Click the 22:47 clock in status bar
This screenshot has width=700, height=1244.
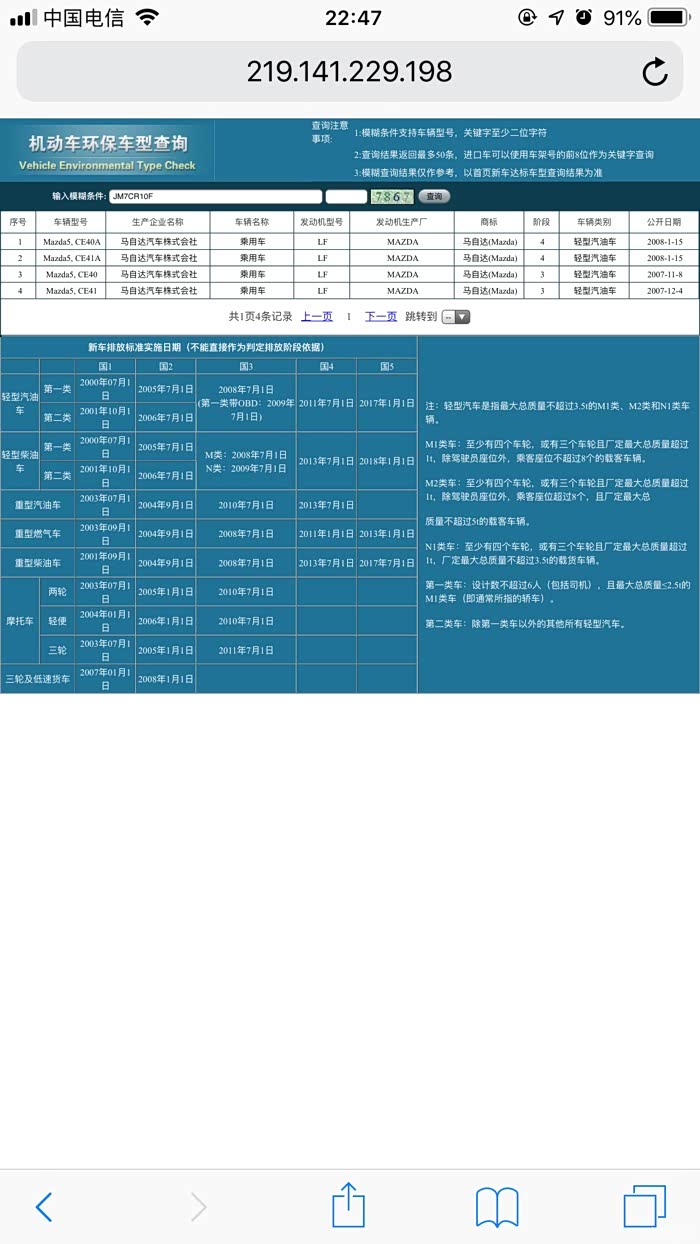pos(353,18)
